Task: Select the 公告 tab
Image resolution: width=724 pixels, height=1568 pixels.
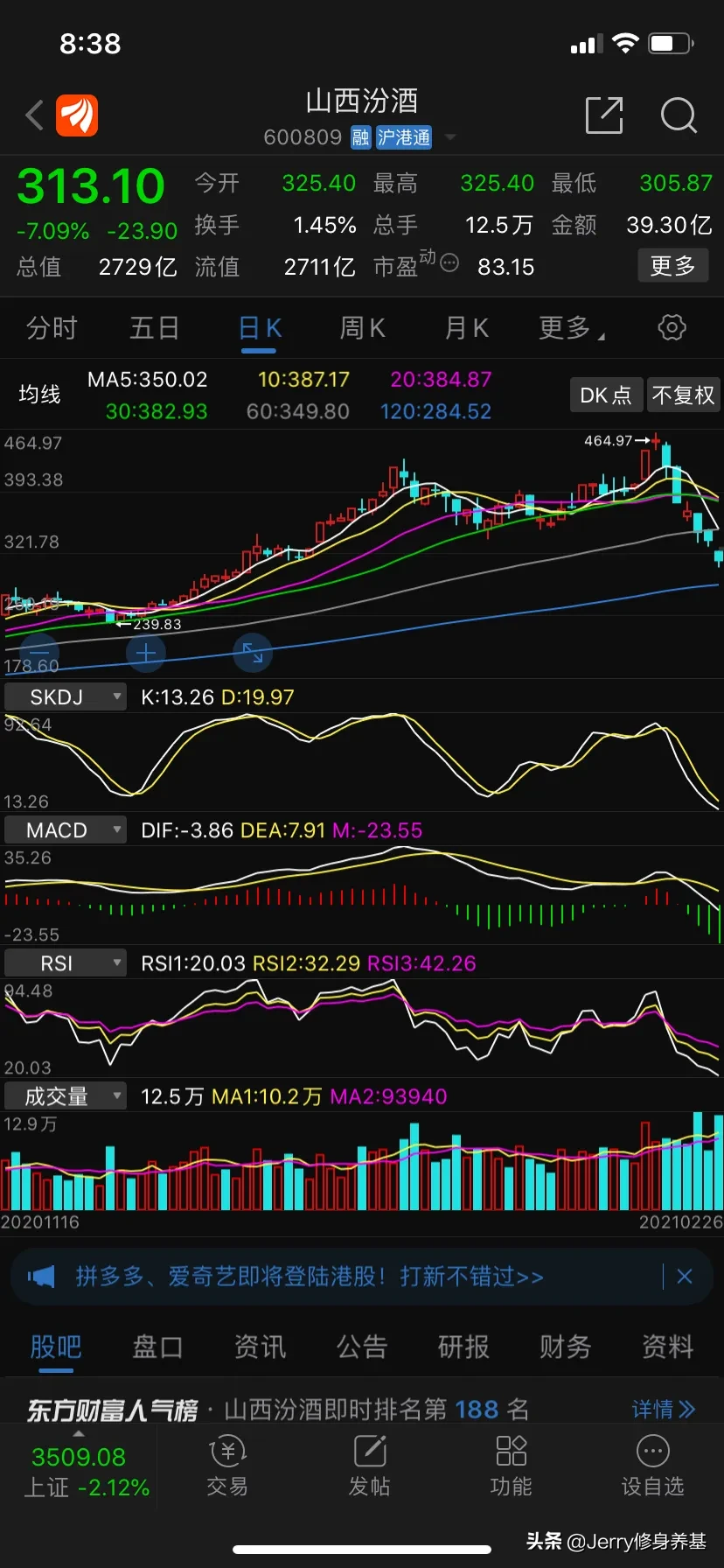Action: [x=362, y=1347]
